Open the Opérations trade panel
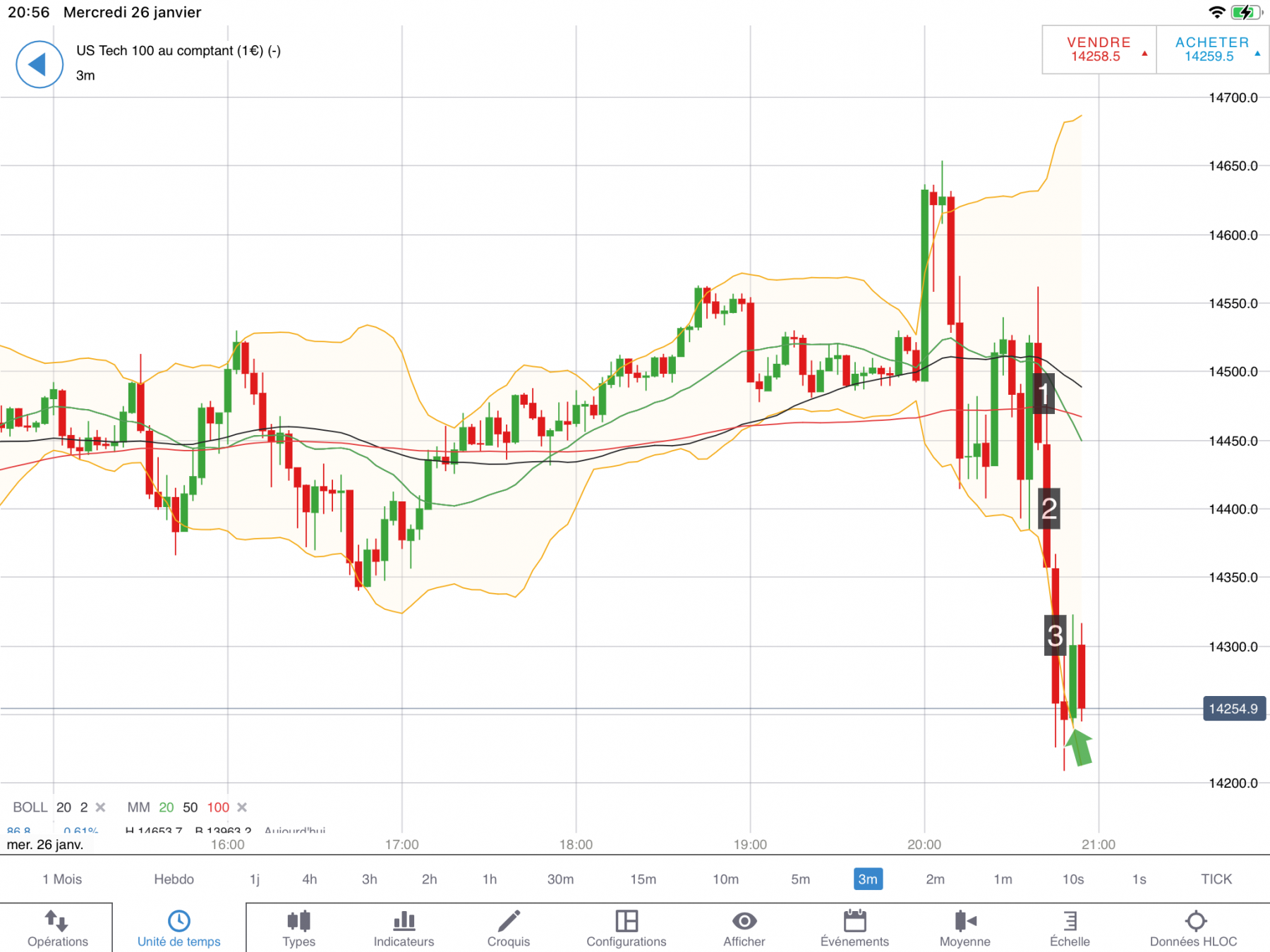This screenshot has height=952, width=1270. coord(57,928)
